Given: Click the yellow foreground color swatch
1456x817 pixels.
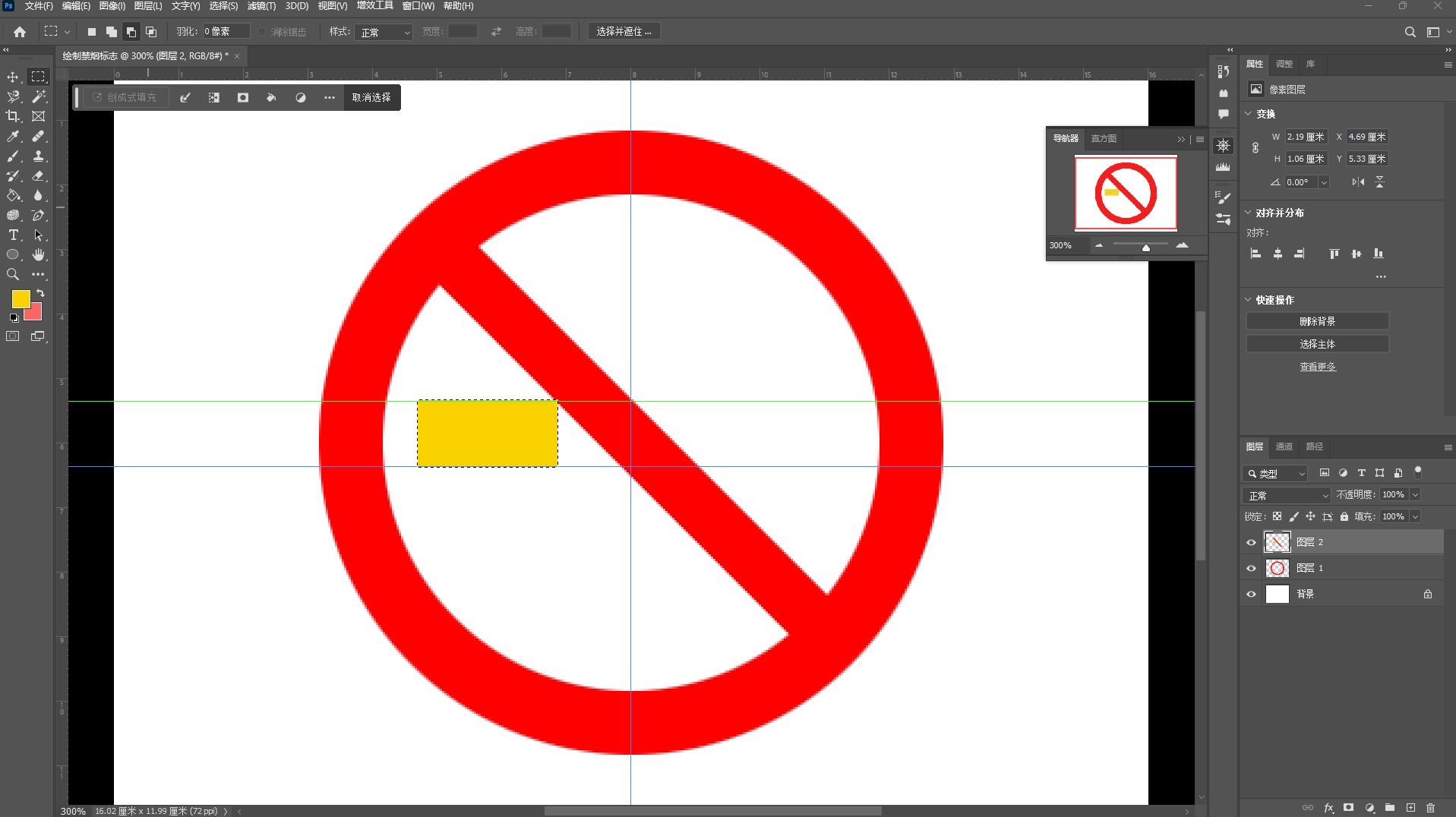Looking at the screenshot, I should coord(21,298).
